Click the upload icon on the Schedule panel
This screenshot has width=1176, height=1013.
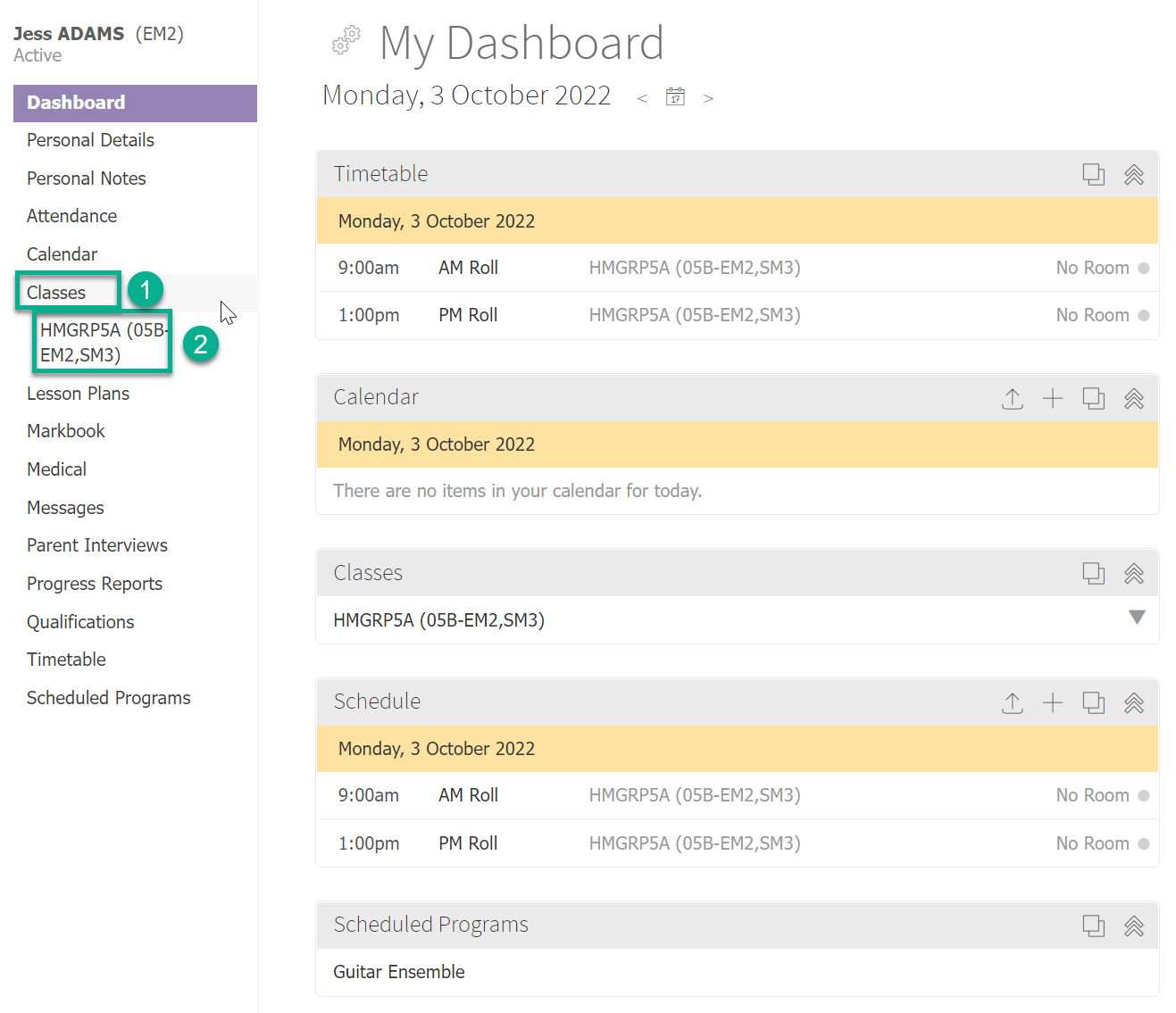(1012, 703)
